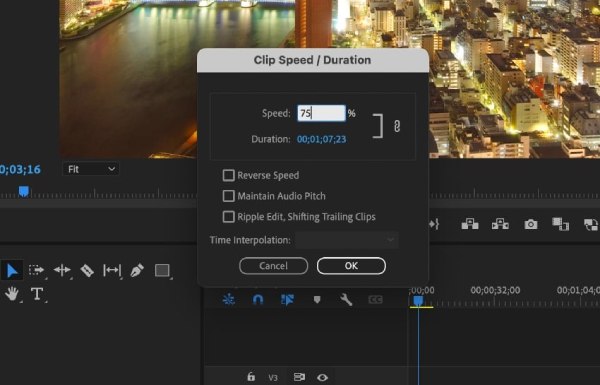Click the Duration value 00;01;07;23
The width and height of the screenshot is (600, 385).
321,139
